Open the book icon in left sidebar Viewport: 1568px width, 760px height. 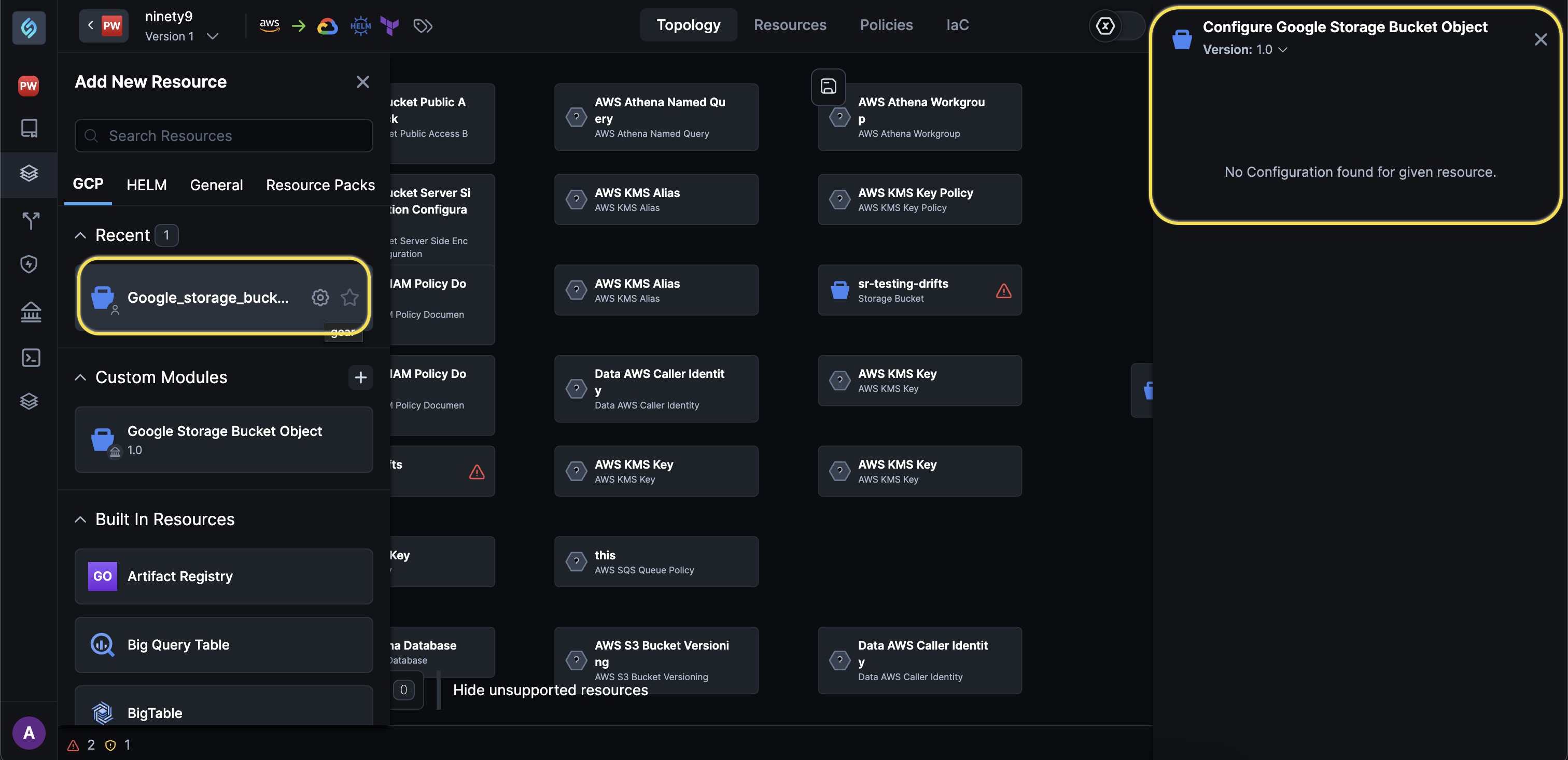coord(29,128)
